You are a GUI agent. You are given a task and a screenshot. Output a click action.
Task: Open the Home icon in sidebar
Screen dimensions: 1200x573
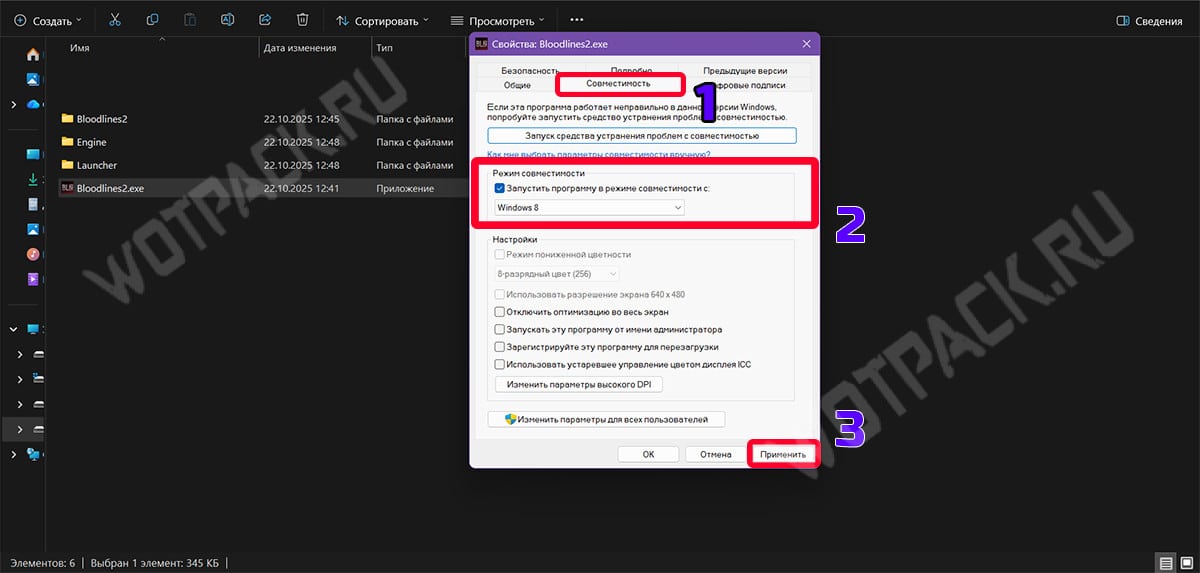[33, 54]
